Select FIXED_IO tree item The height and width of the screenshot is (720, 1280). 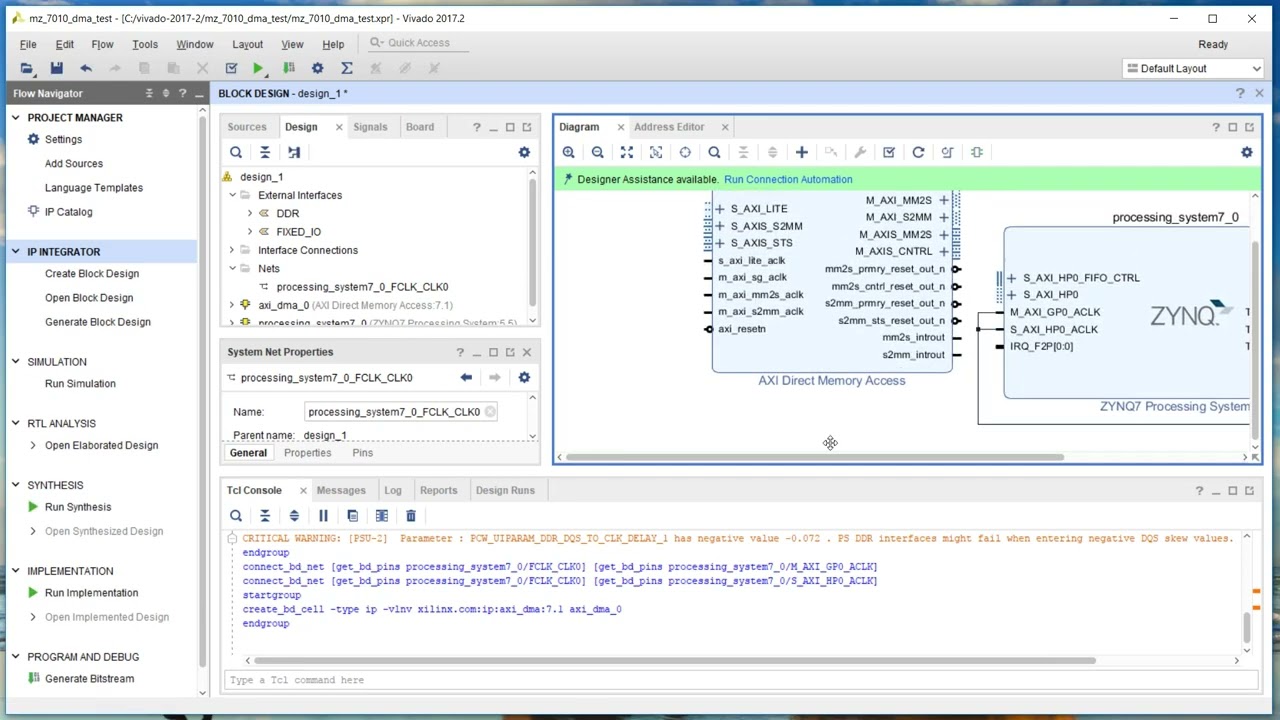(298, 232)
